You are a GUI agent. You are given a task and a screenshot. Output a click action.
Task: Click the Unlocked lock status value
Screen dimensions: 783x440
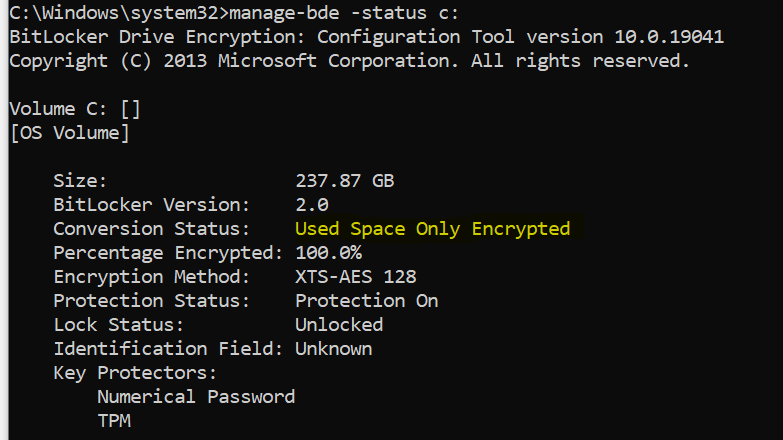(338, 325)
